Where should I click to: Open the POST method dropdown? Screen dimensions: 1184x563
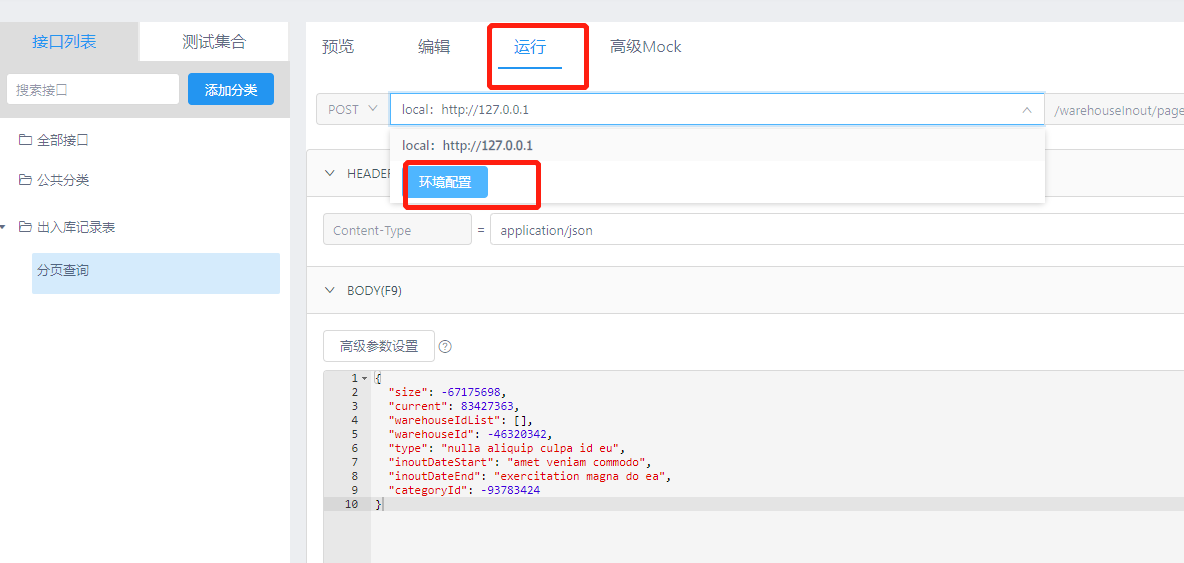coord(352,109)
